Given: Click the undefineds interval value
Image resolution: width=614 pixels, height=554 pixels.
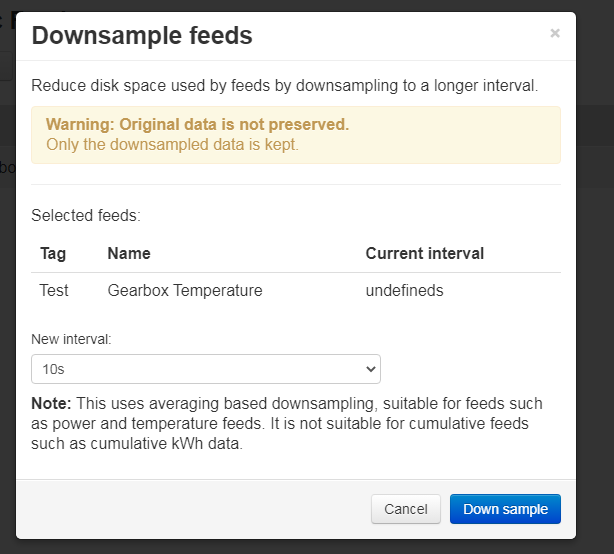Looking at the screenshot, I should pos(405,291).
